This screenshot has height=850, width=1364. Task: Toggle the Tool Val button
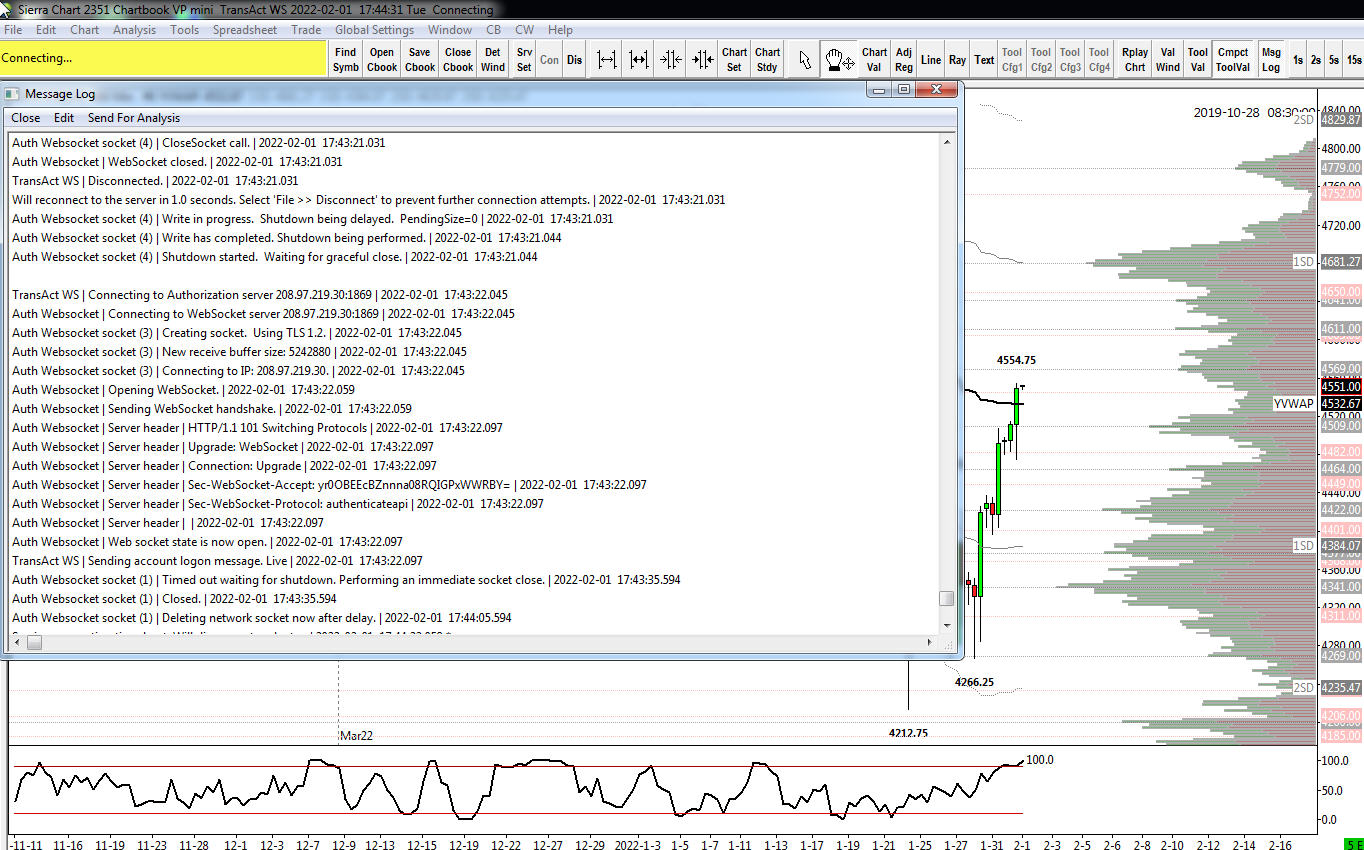(x=1198, y=60)
